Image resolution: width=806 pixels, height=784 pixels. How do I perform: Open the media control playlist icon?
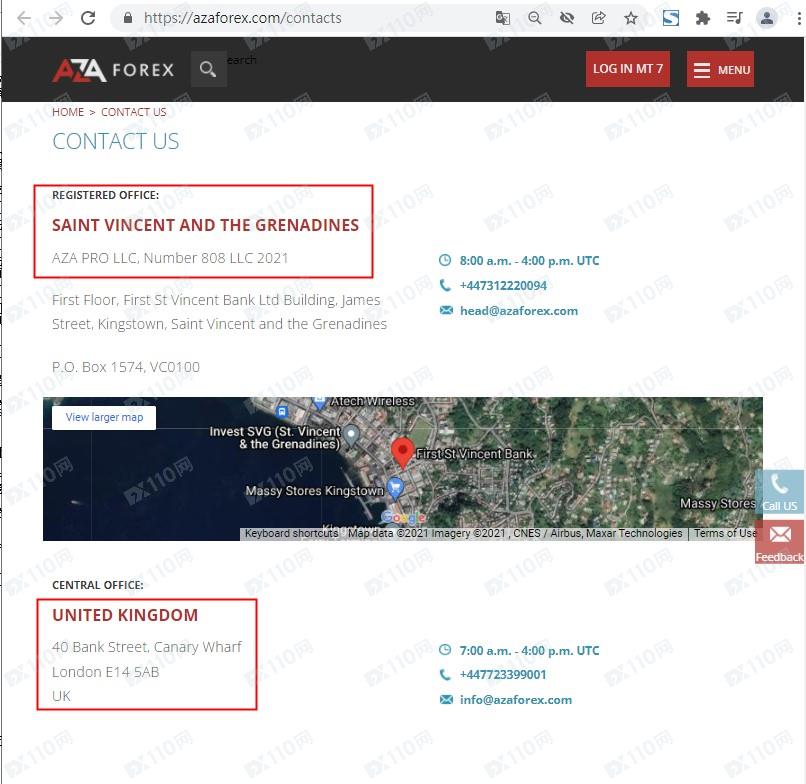(734, 19)
